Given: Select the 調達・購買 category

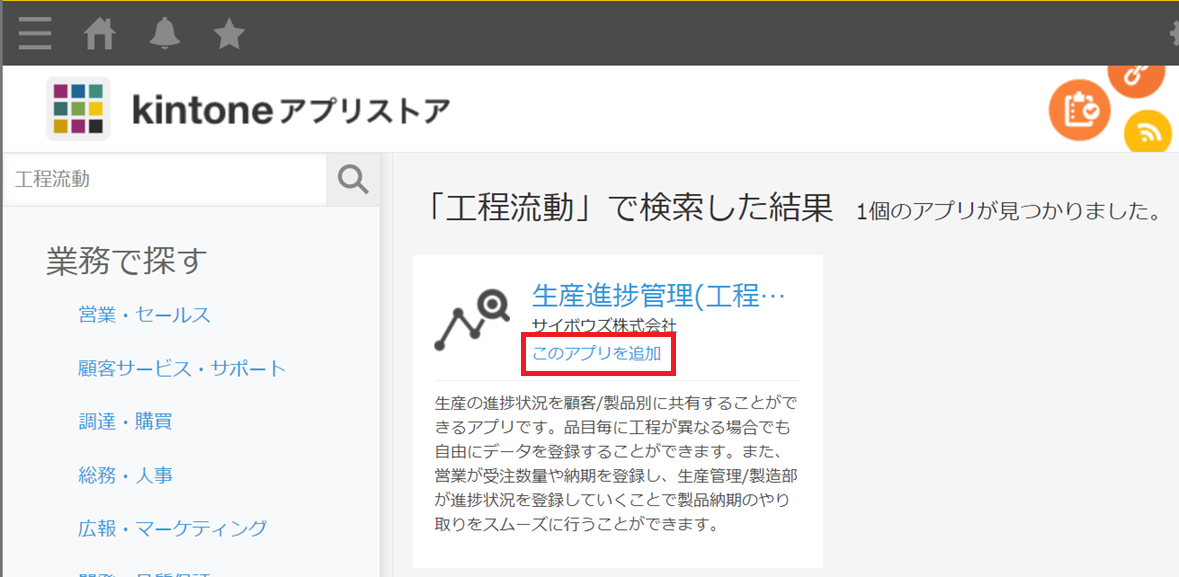Looking at the screenshot, I should pyautogui.click(x=126, y=421).
